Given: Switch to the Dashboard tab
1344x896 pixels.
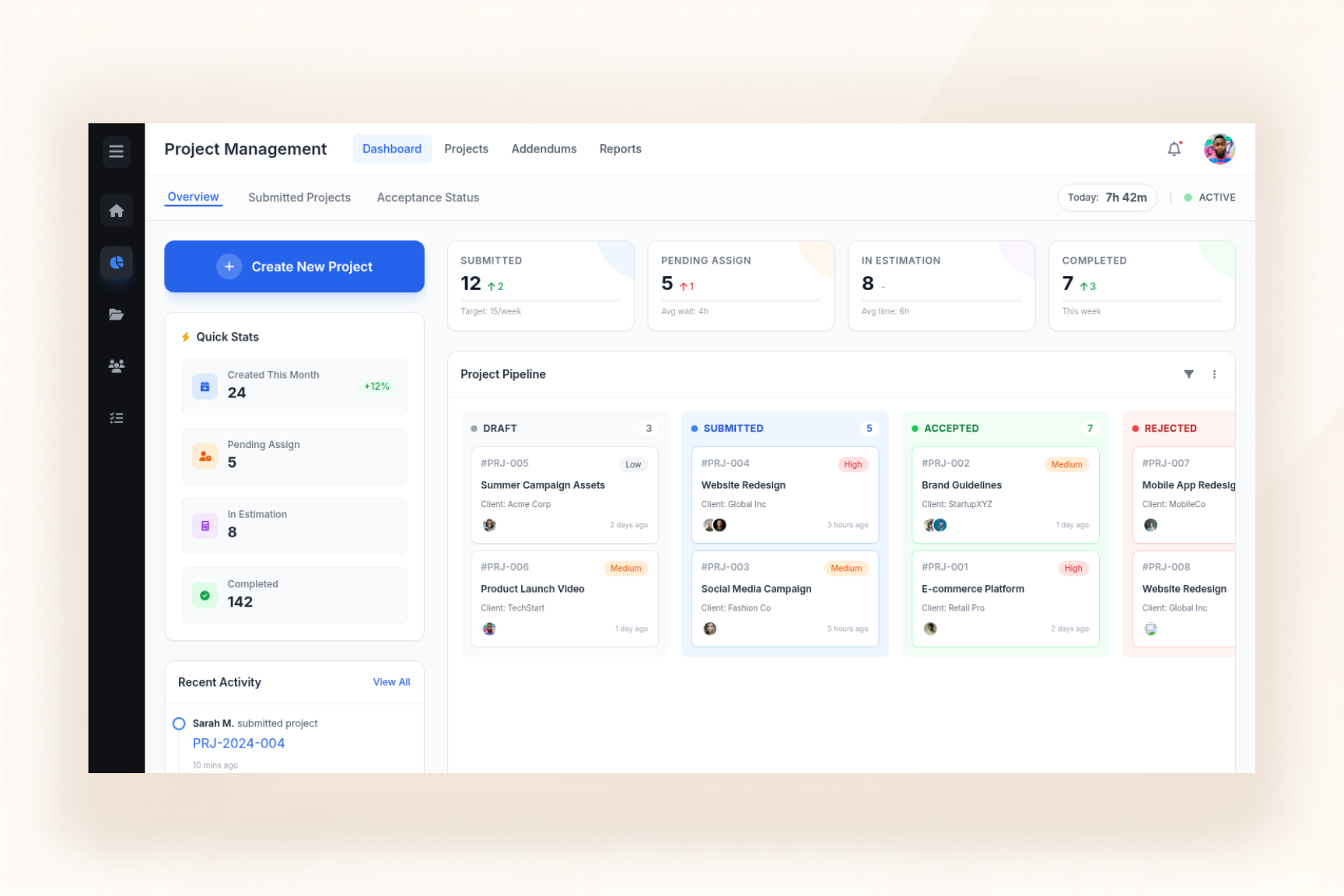Looking at the screenshot, I should click(x=392, y=149).
